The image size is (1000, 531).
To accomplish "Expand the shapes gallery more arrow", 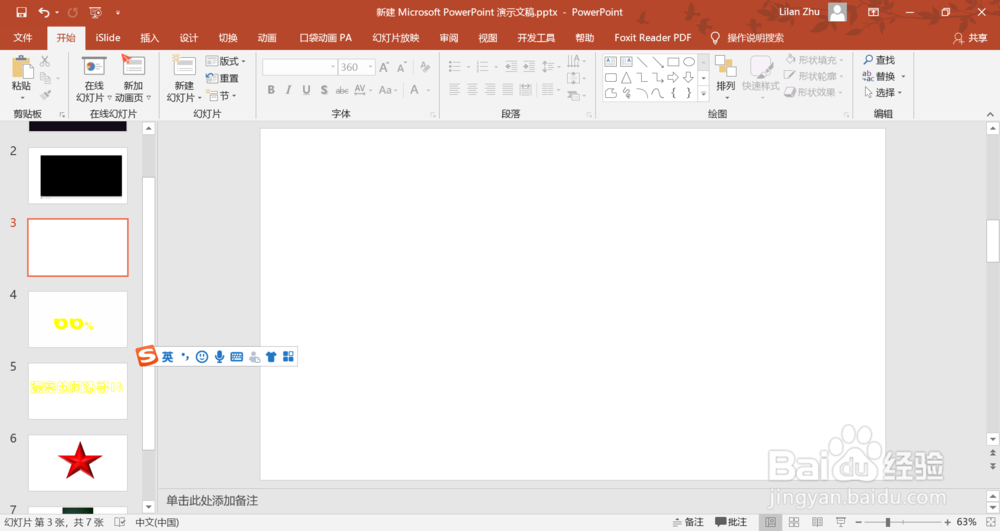I will point(703,94).
